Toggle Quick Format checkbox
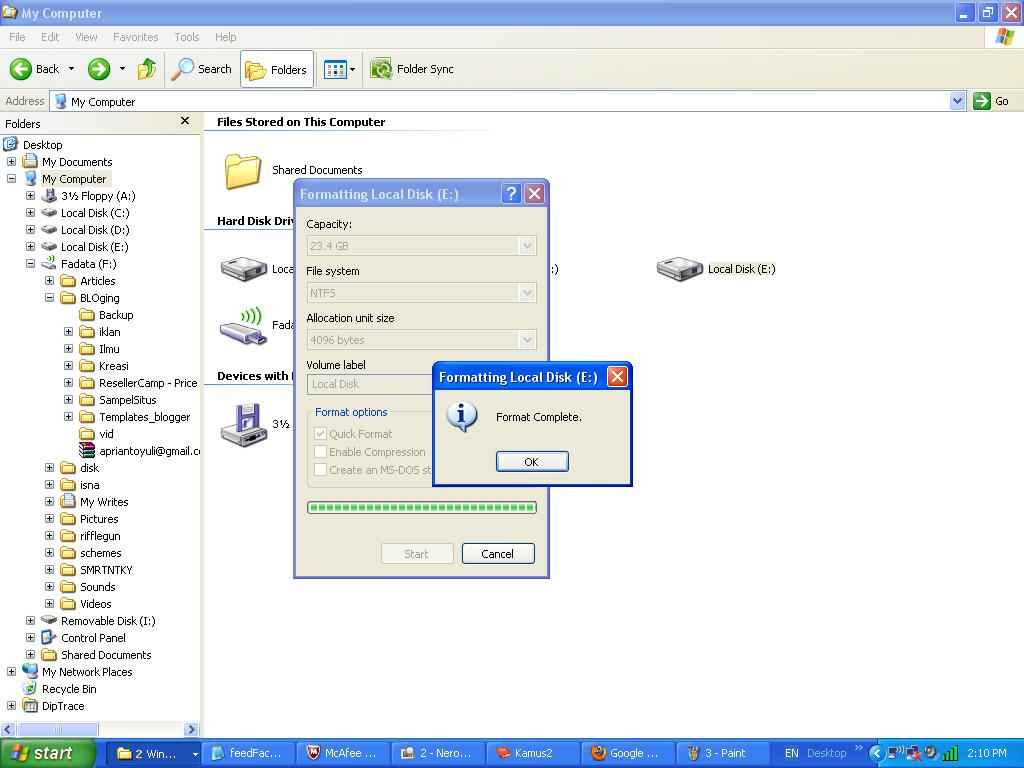The width and height of the screenshot is (1024, 768). tap(320, 434)
